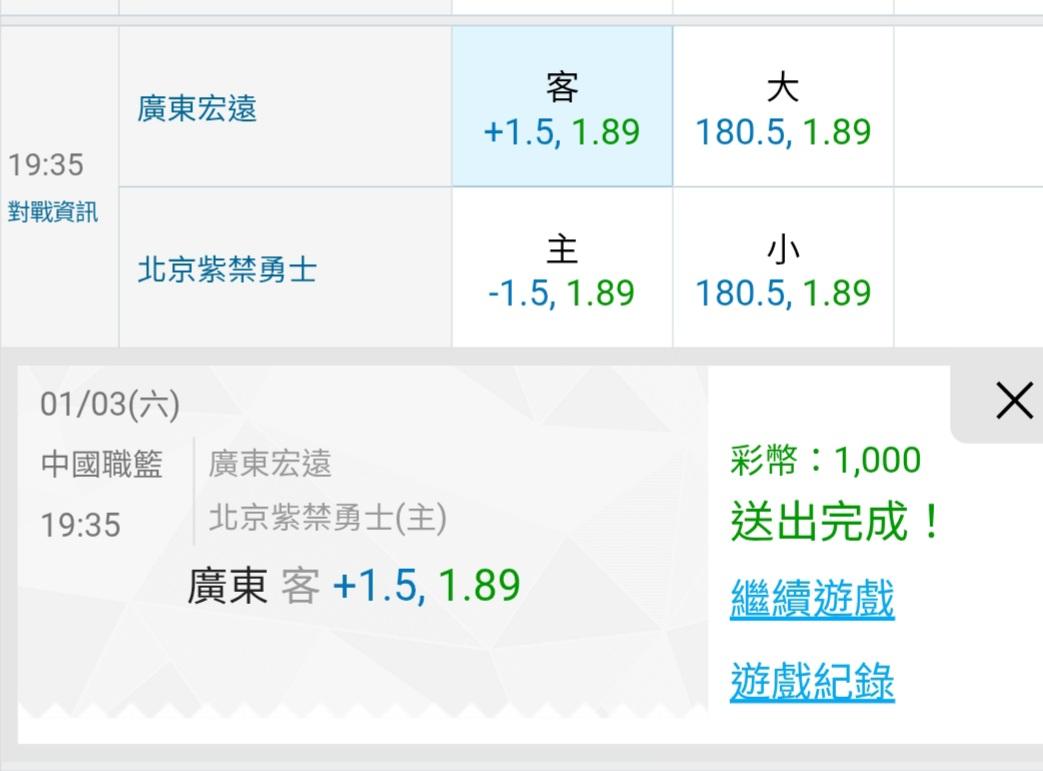Click the 19:35 time below 中國職籃
The image size is (1043, 771).
pyautogui.click(x=80, y=524)
